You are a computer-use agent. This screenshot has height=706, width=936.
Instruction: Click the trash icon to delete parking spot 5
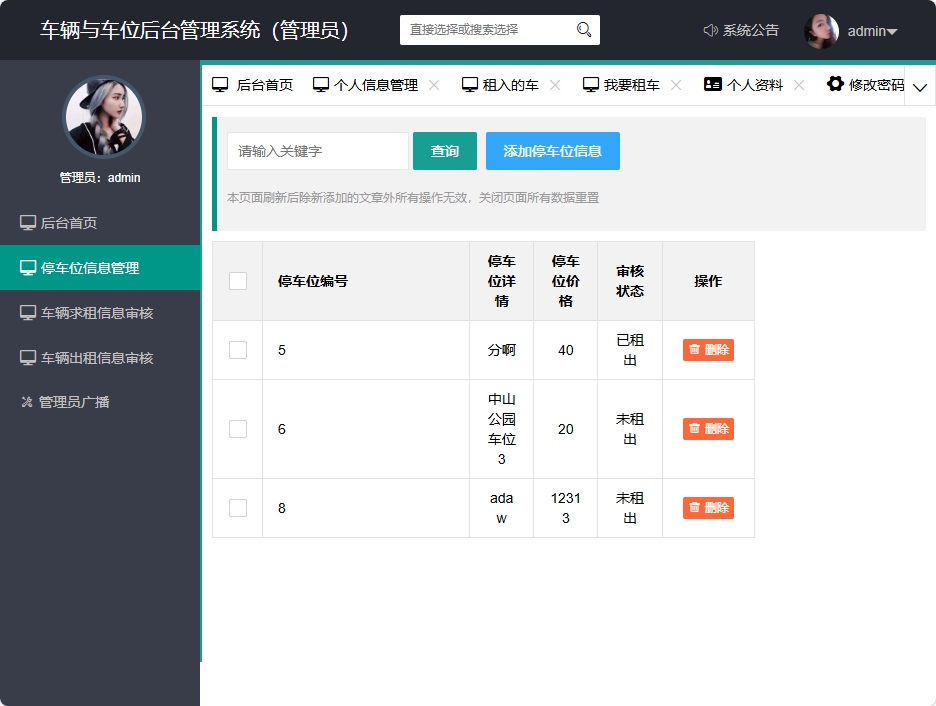click(x=695, y=349)
